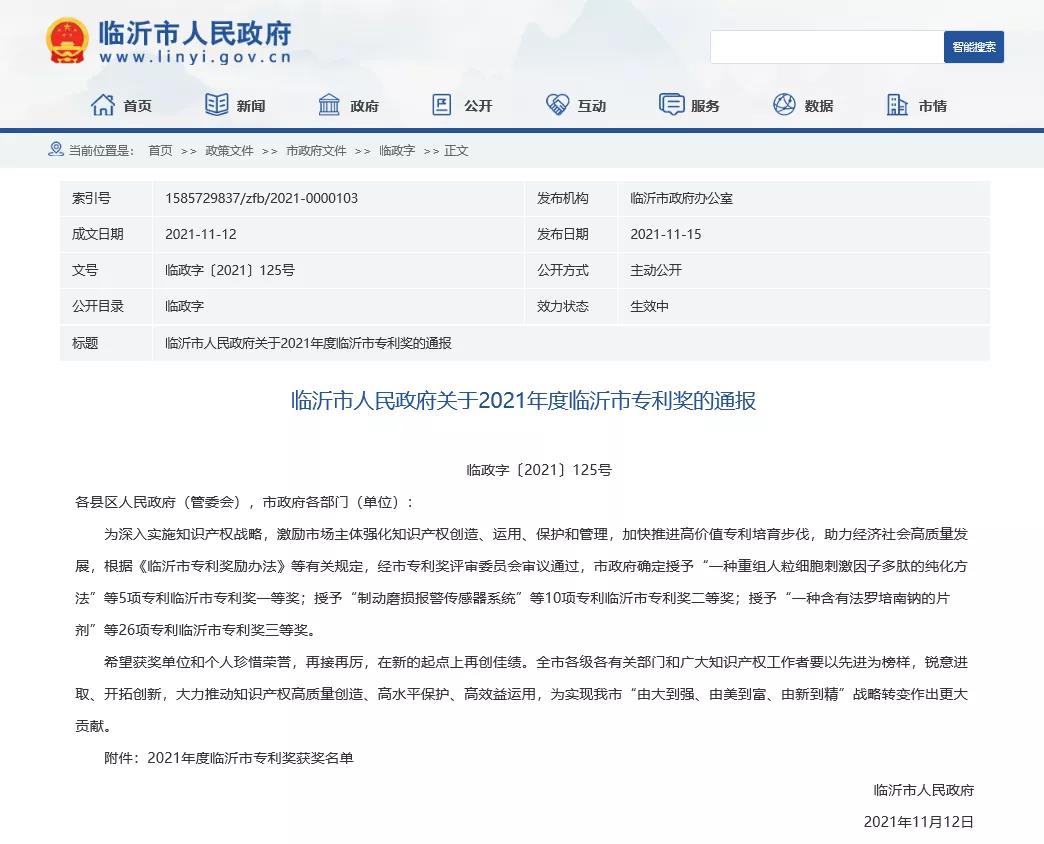
Task: Focus the site search input field
Action: (x=827, y=47)
